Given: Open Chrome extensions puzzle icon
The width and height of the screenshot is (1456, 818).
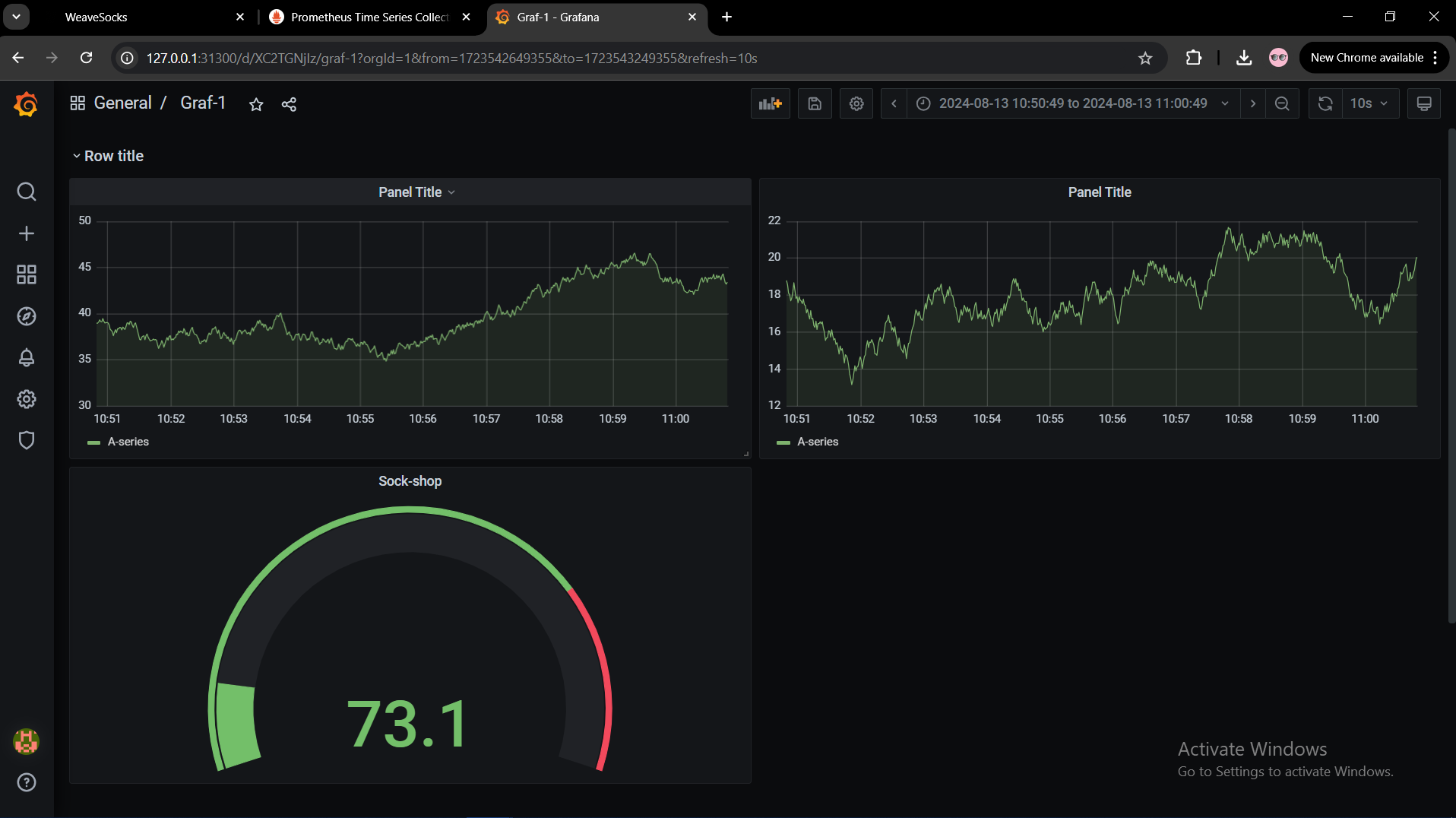Looking at the screenshot, I should [1194, 58].
